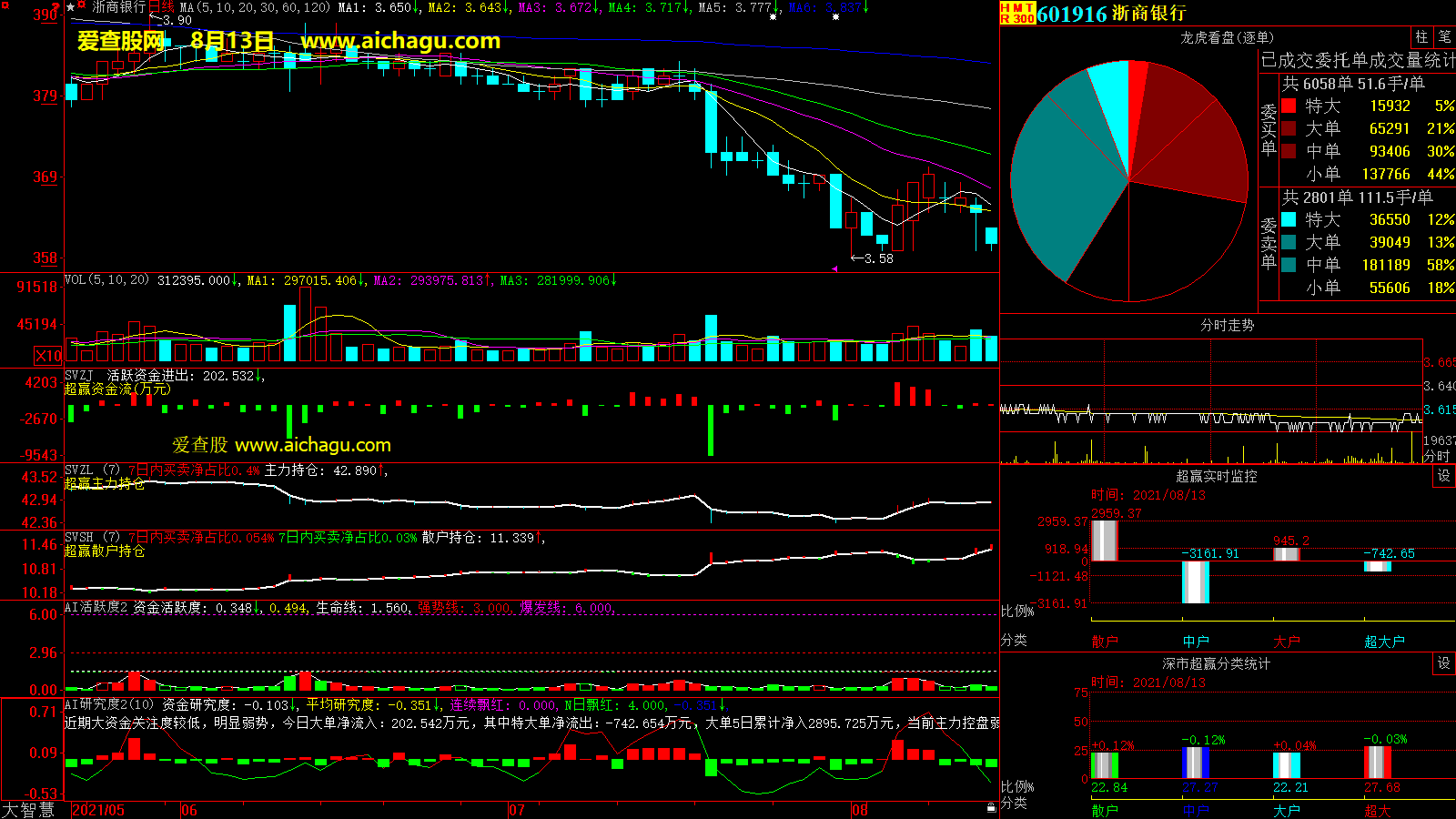Click the X10 volume scale icon
The width and height of the screenshot is (1456, 819).
tap(48, 356)
